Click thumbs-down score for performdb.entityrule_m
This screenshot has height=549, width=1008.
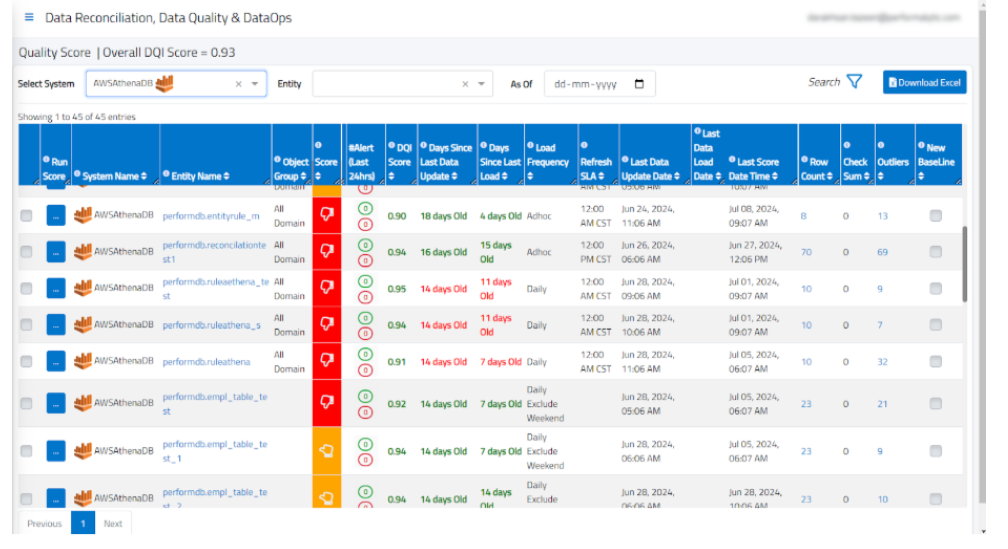[x=326, y=216]
